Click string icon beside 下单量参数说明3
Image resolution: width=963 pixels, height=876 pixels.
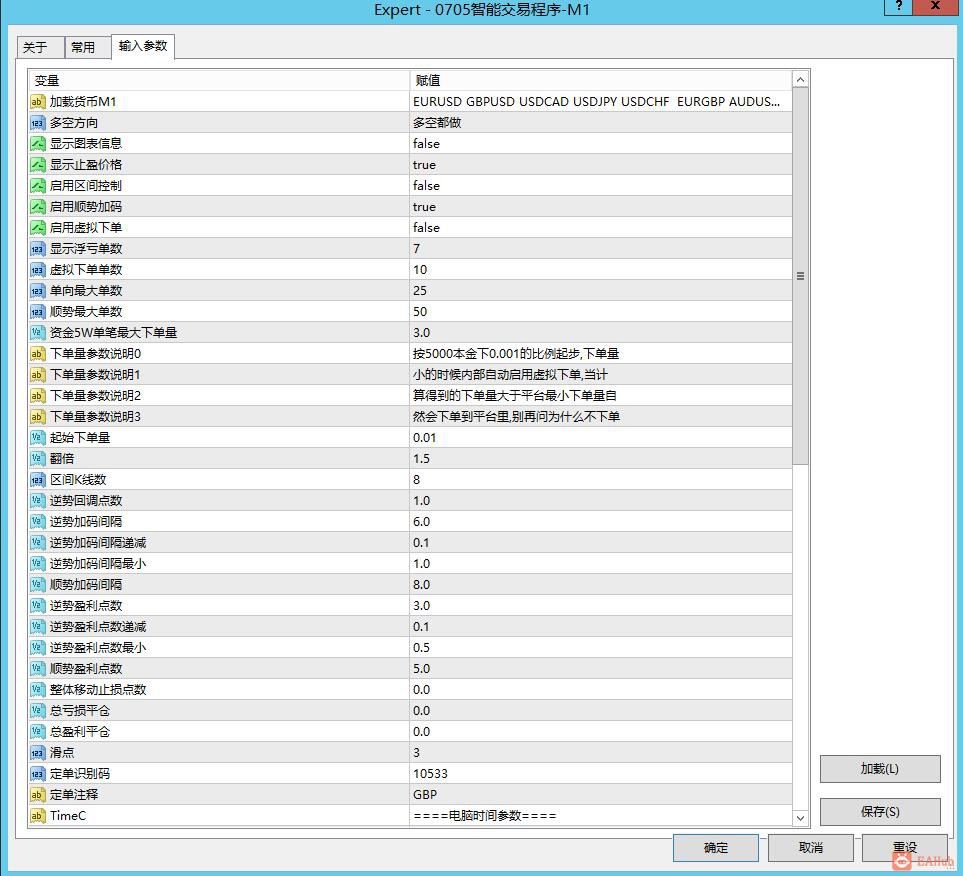tap(37, 416)
